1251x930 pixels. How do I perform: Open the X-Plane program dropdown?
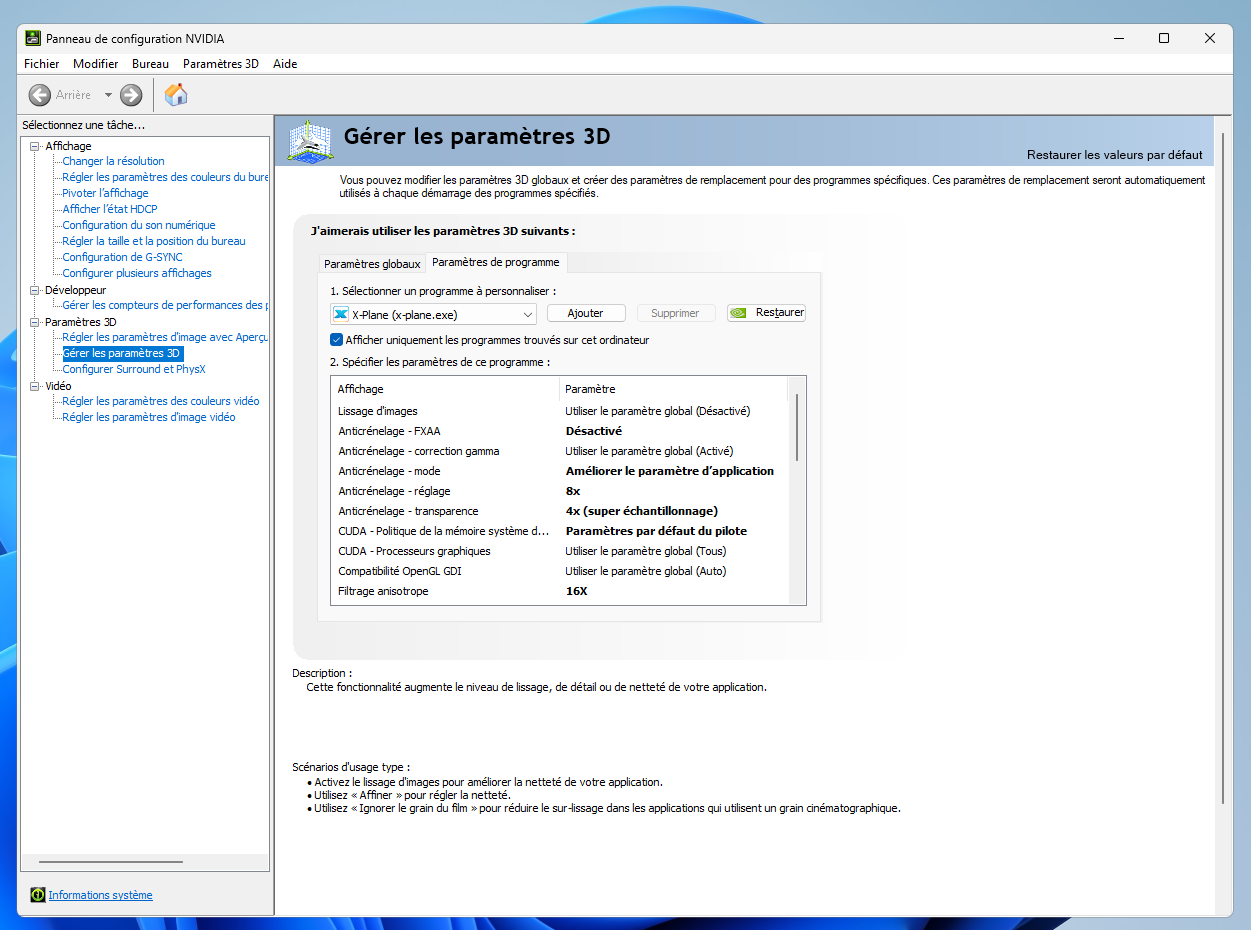[434, 314]
